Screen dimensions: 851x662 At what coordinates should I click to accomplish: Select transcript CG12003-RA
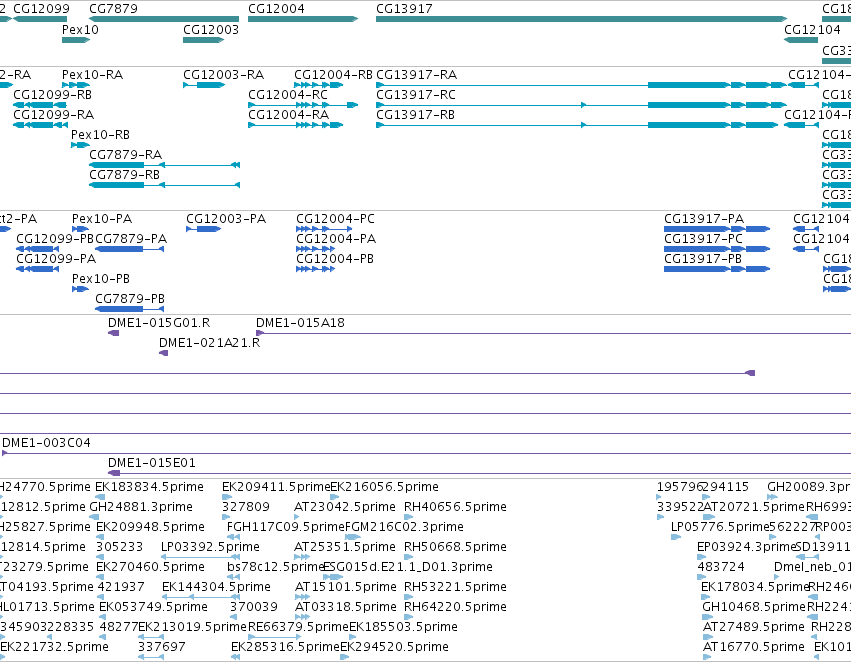point(204,85)
